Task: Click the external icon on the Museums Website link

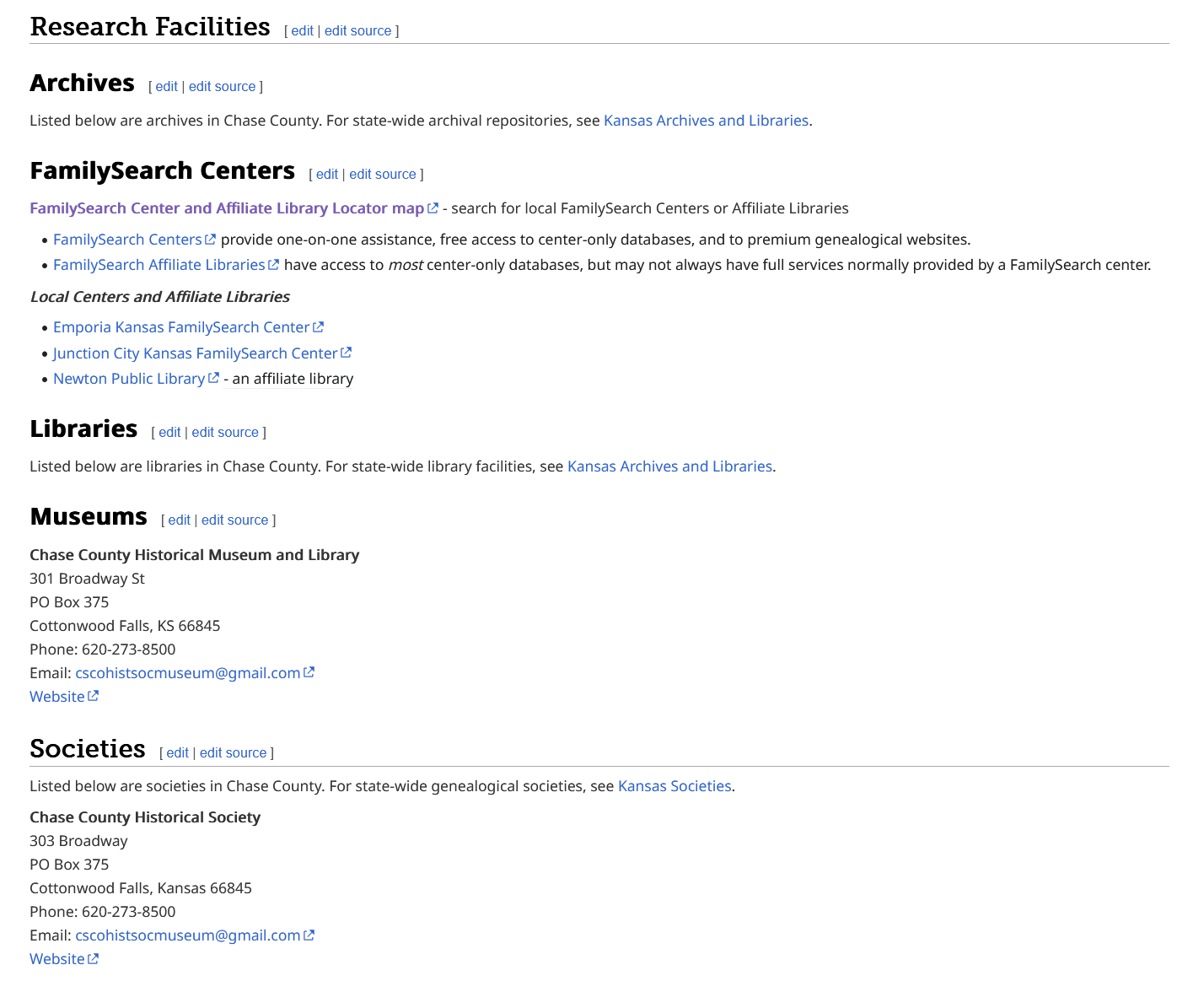Action: (94, 696)
